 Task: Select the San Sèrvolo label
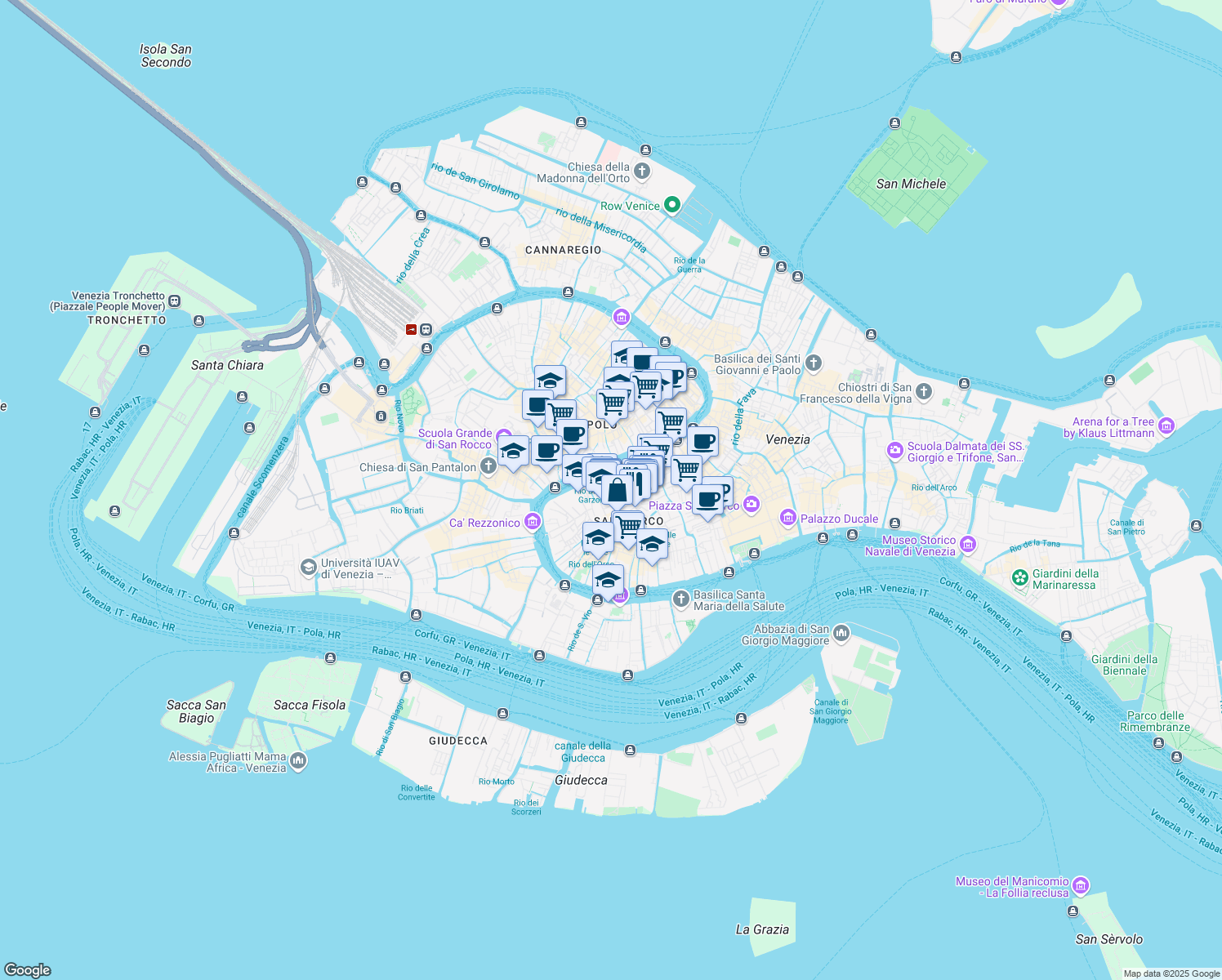pyautogui.click(x=1108, y=939)
